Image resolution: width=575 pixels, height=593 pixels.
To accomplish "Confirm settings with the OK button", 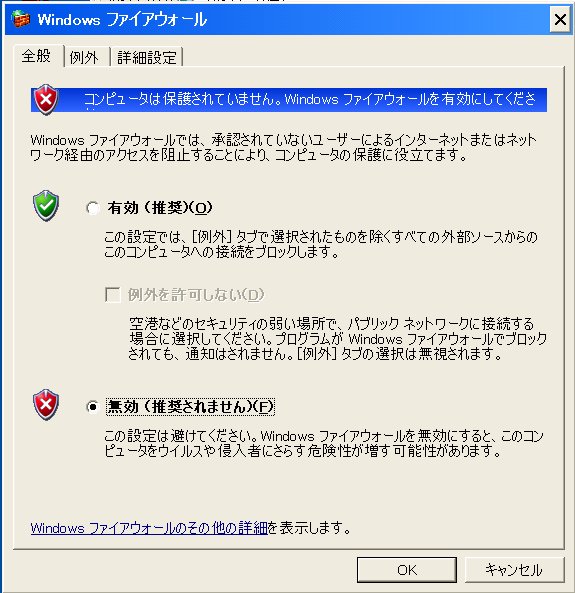I will tap(407, 570).
